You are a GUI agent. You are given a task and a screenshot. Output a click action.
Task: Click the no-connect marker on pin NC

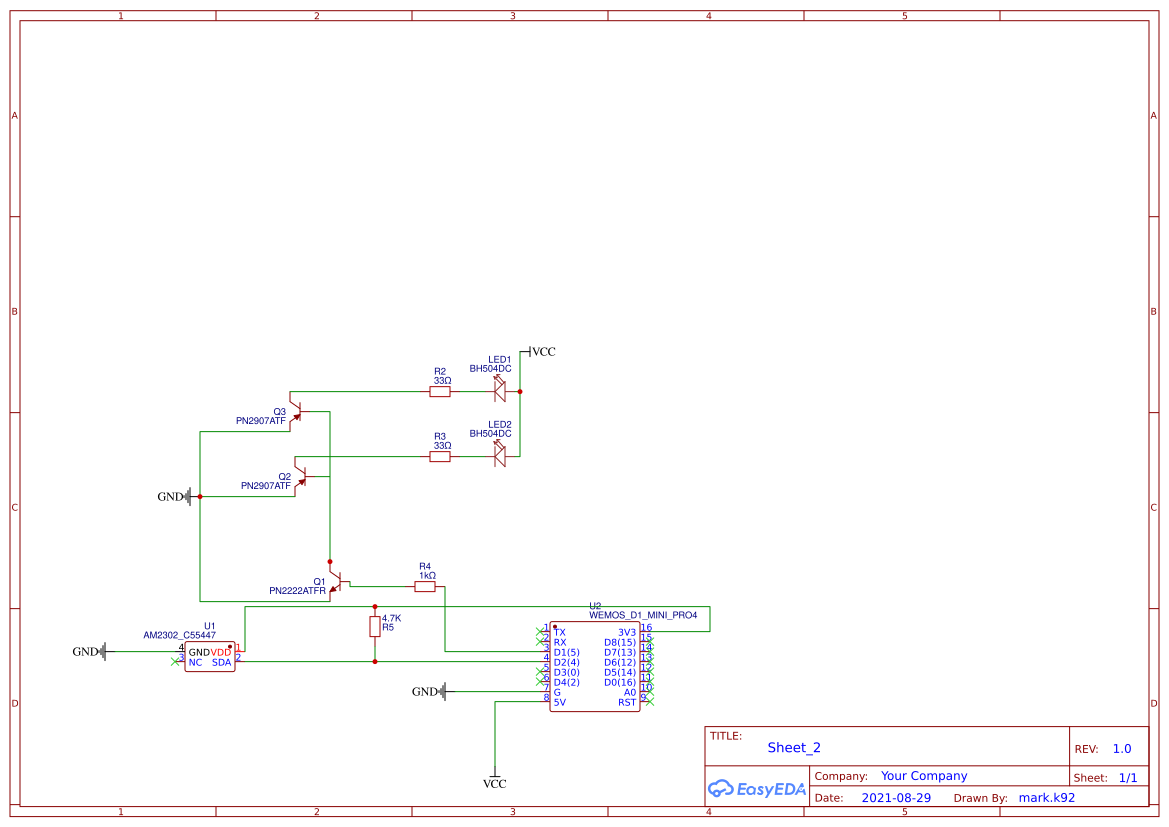(x=176, y=662)
